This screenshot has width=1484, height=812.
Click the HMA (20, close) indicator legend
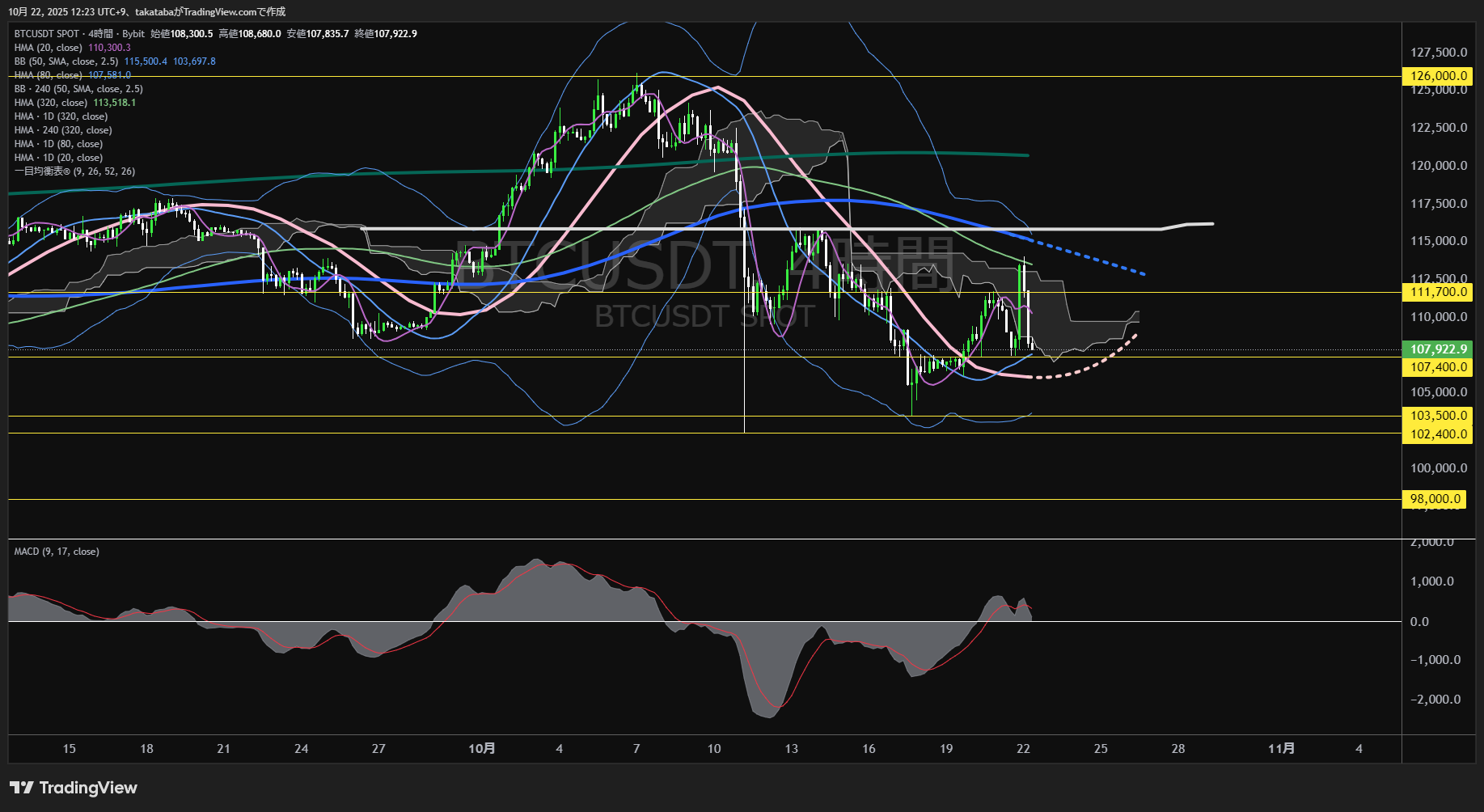pos(49,48)
